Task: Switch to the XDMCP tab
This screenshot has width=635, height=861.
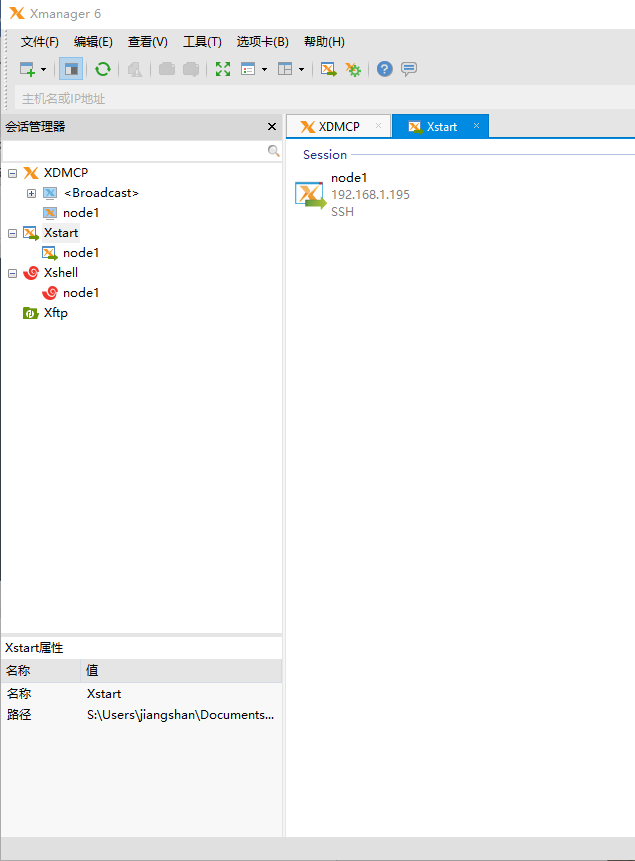Action: point(339,127)
